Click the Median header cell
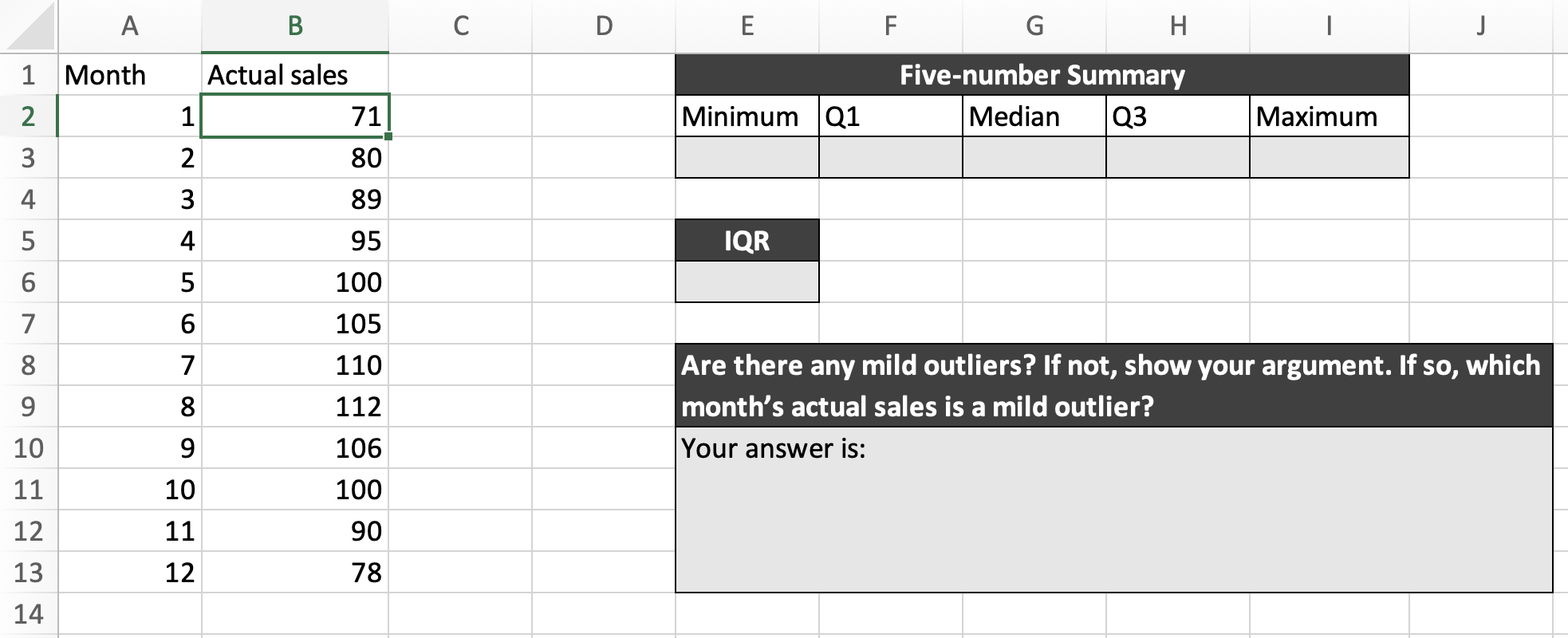The width and height of the screenshot is (1568, 638). point(1034,116)
